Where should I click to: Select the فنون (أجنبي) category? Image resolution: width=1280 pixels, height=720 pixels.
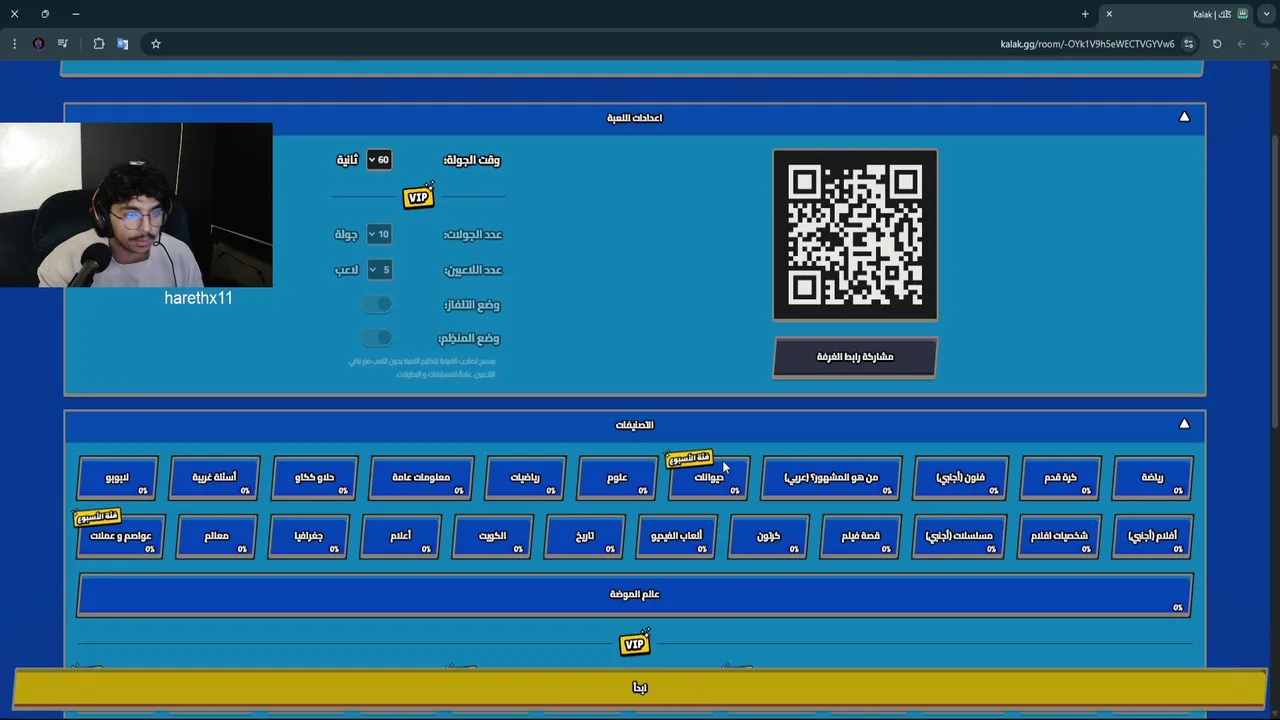[961, 478]
